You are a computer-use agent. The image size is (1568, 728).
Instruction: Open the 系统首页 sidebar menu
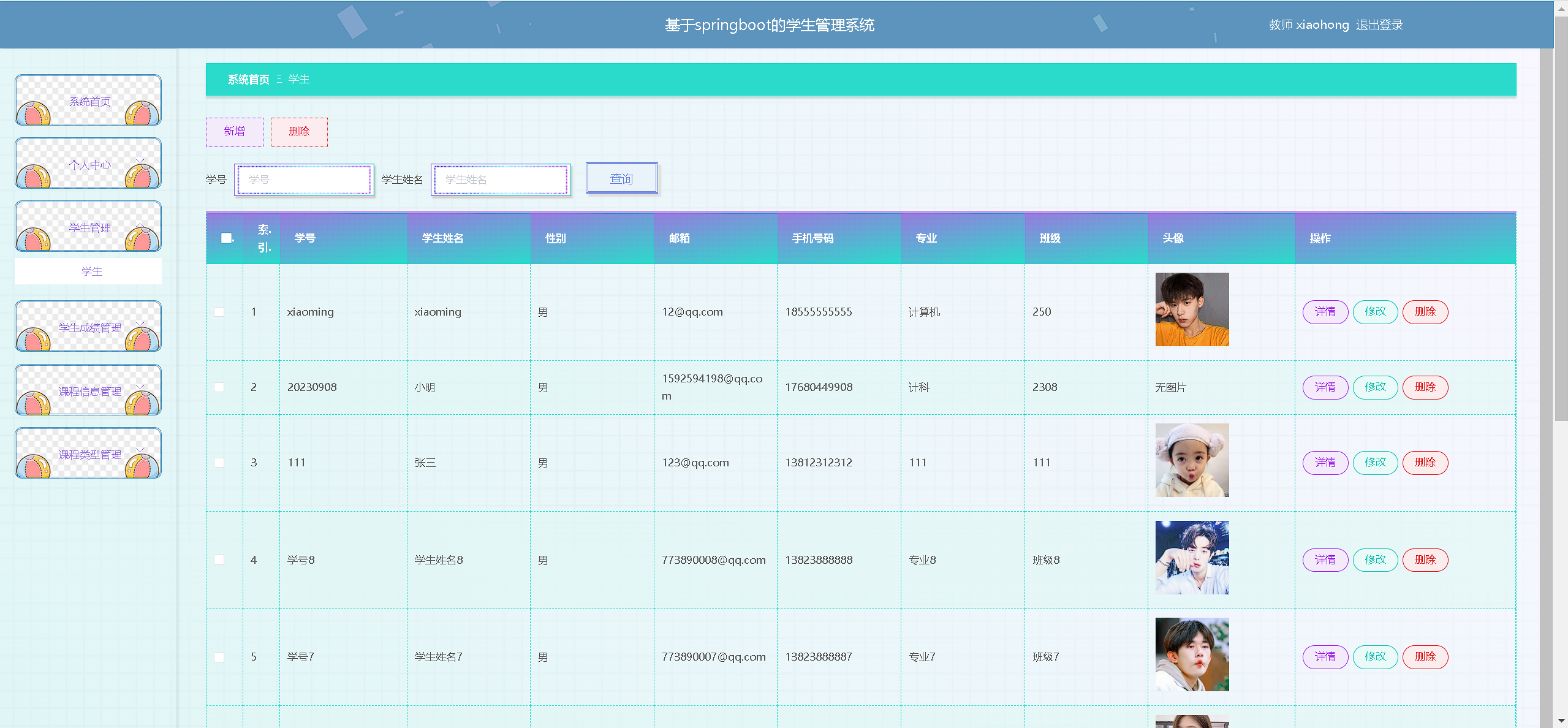(88, 100)
